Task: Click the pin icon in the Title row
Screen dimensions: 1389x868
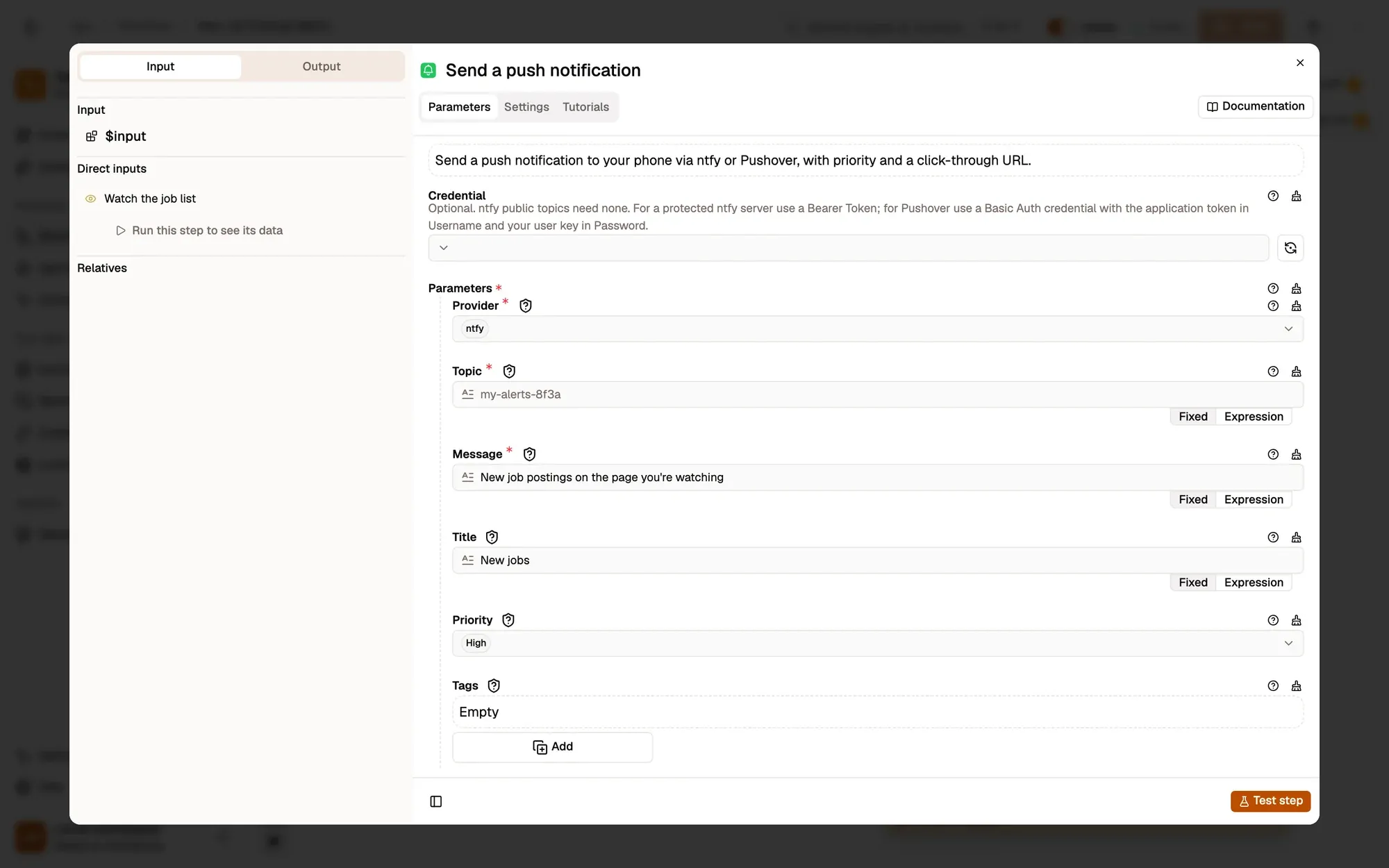Action: tap(1296, 537)
